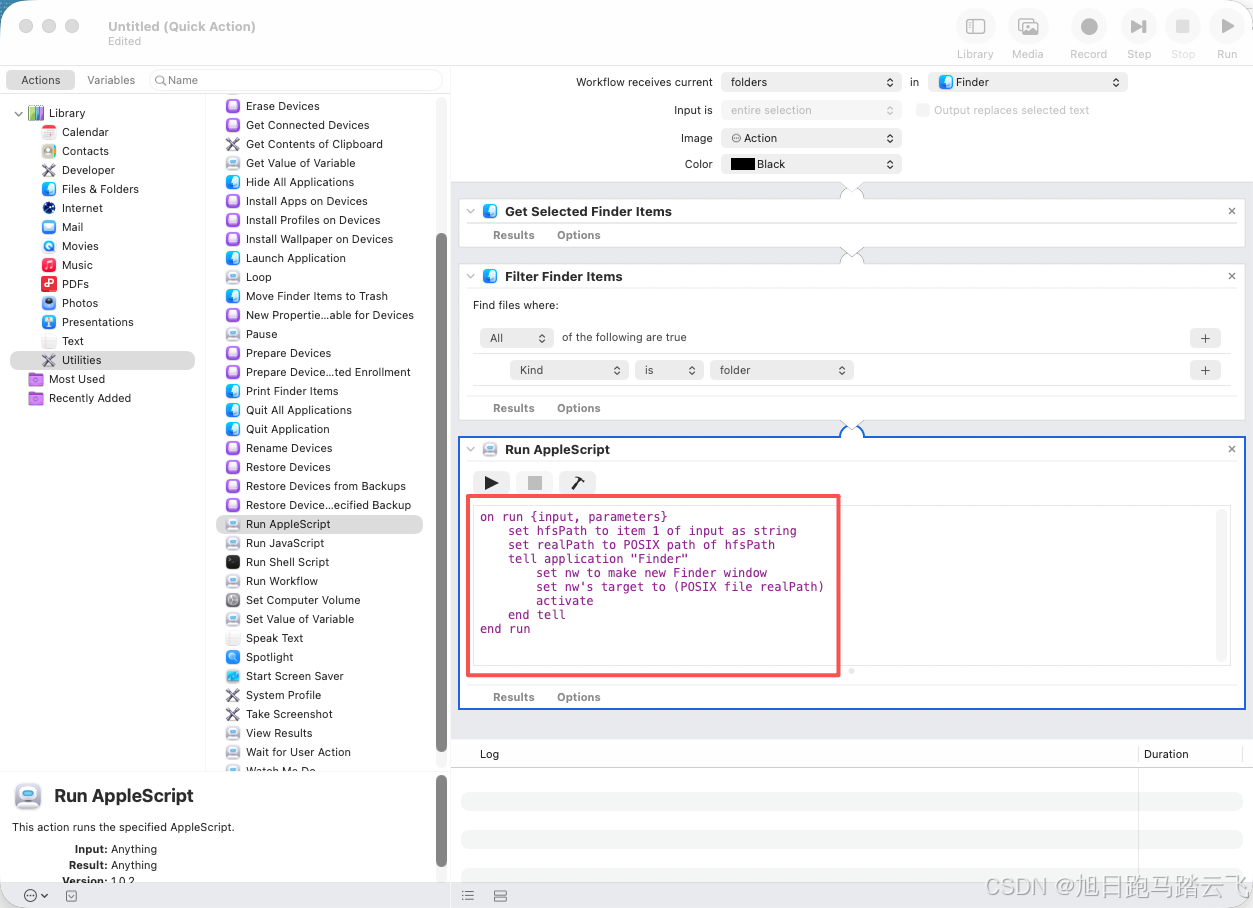Compile the script with the hammer button
The image size is (1253, 908).
(x=577, y=483)
